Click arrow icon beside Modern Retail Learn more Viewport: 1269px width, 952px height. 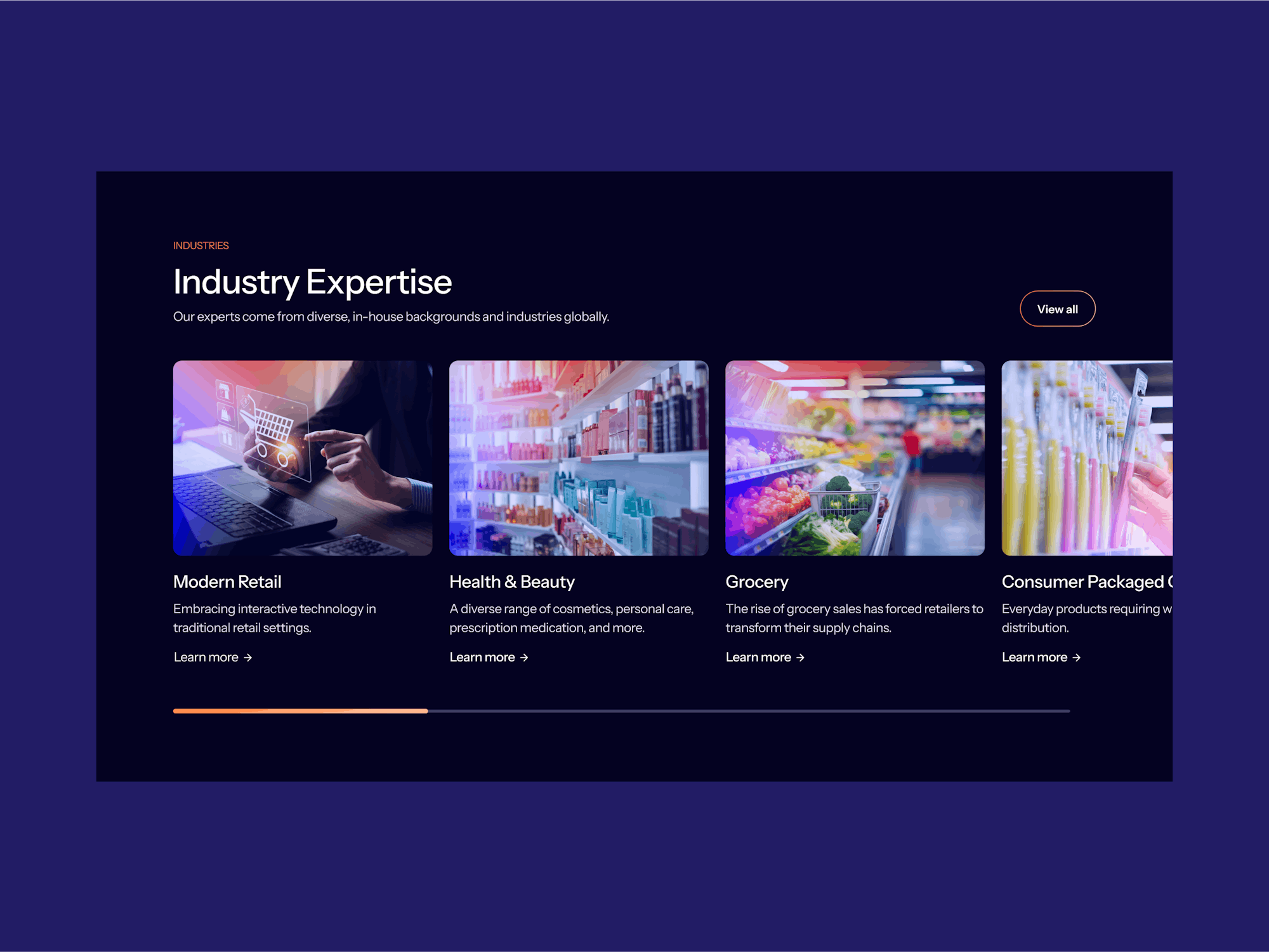point(248,658)
